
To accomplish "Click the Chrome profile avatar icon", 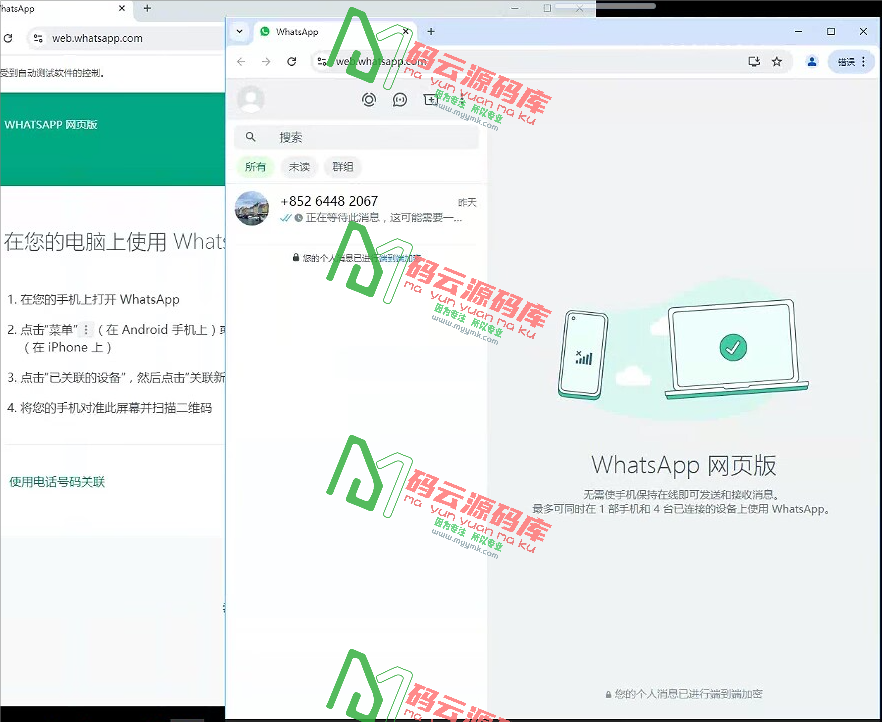I will [812, 61].
